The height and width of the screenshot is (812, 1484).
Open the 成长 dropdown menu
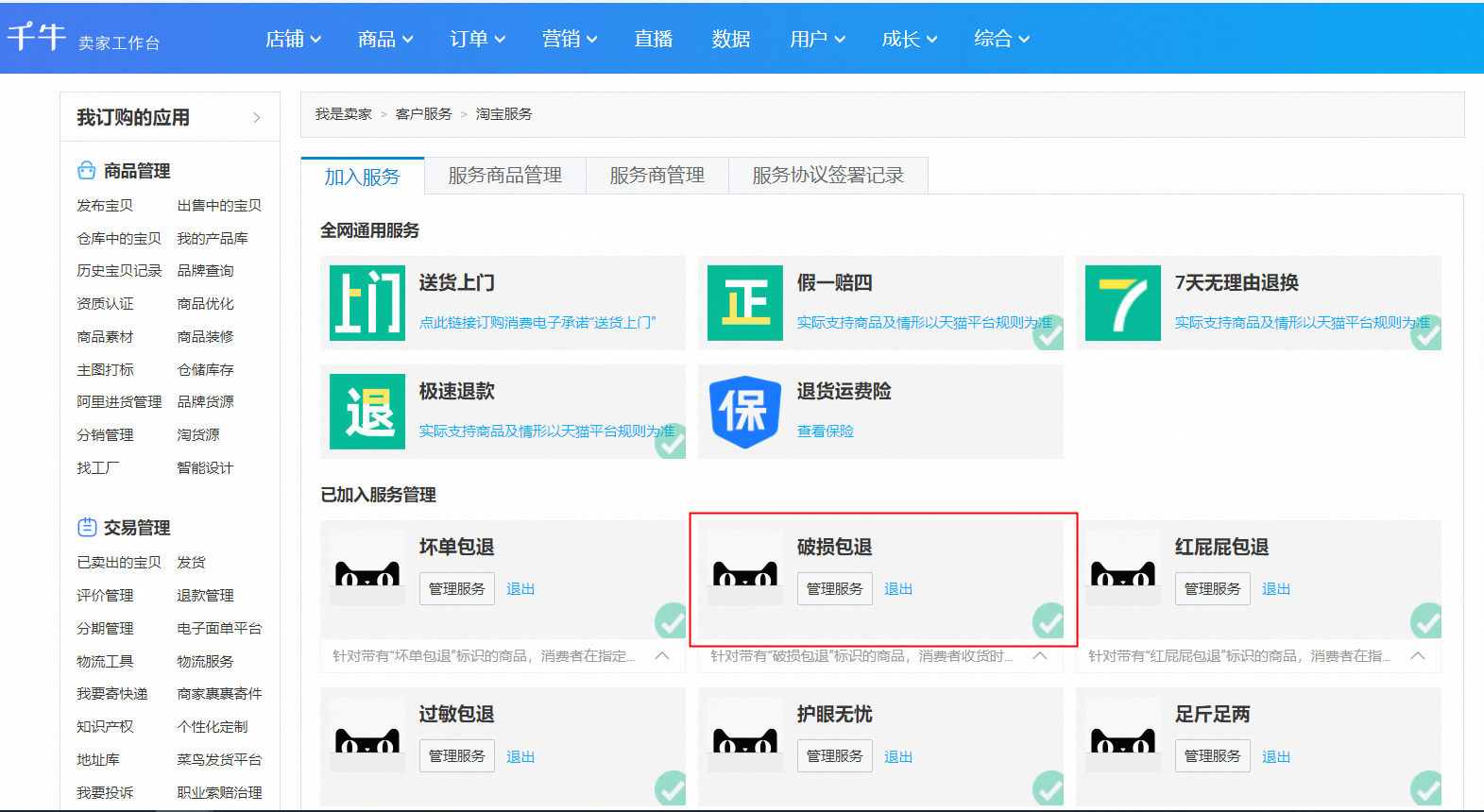coord(910,39)
